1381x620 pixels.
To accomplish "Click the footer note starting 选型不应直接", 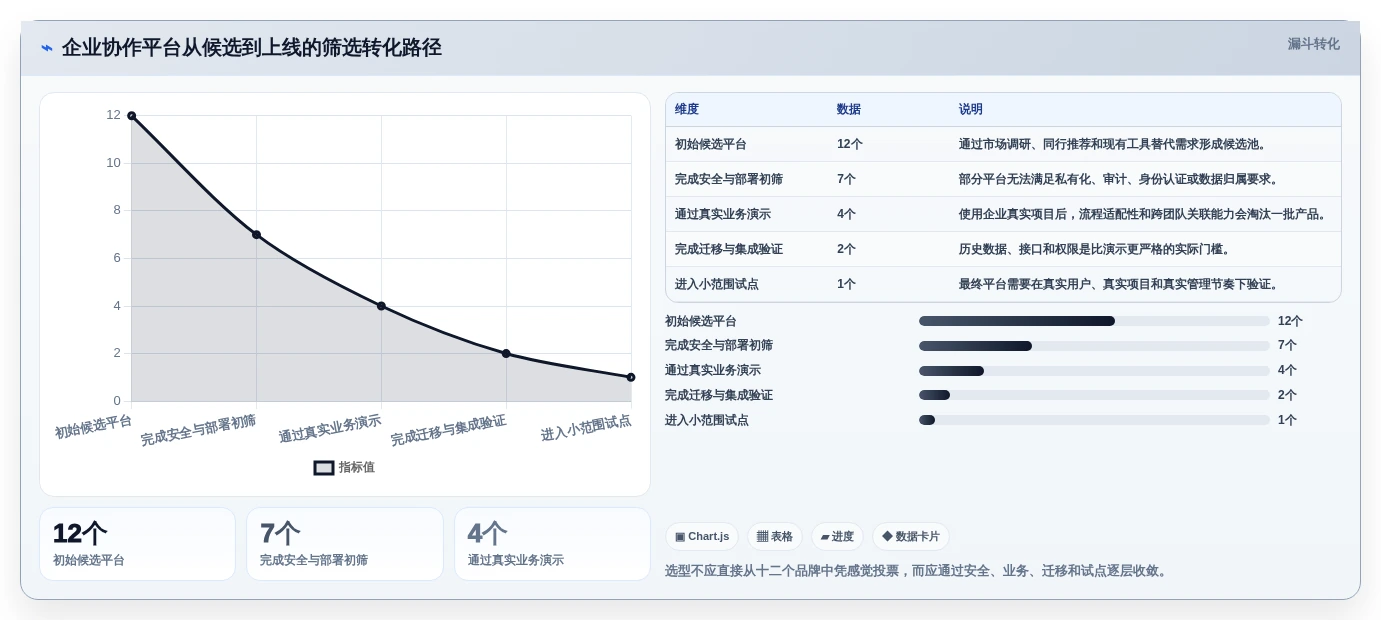I will 918,571.
